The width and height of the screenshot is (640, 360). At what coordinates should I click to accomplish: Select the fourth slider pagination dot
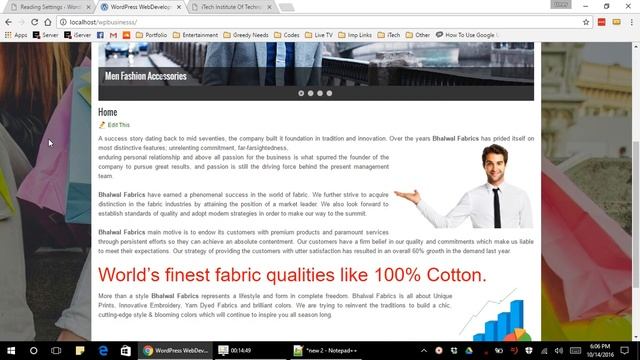click(x=329, y=93)
